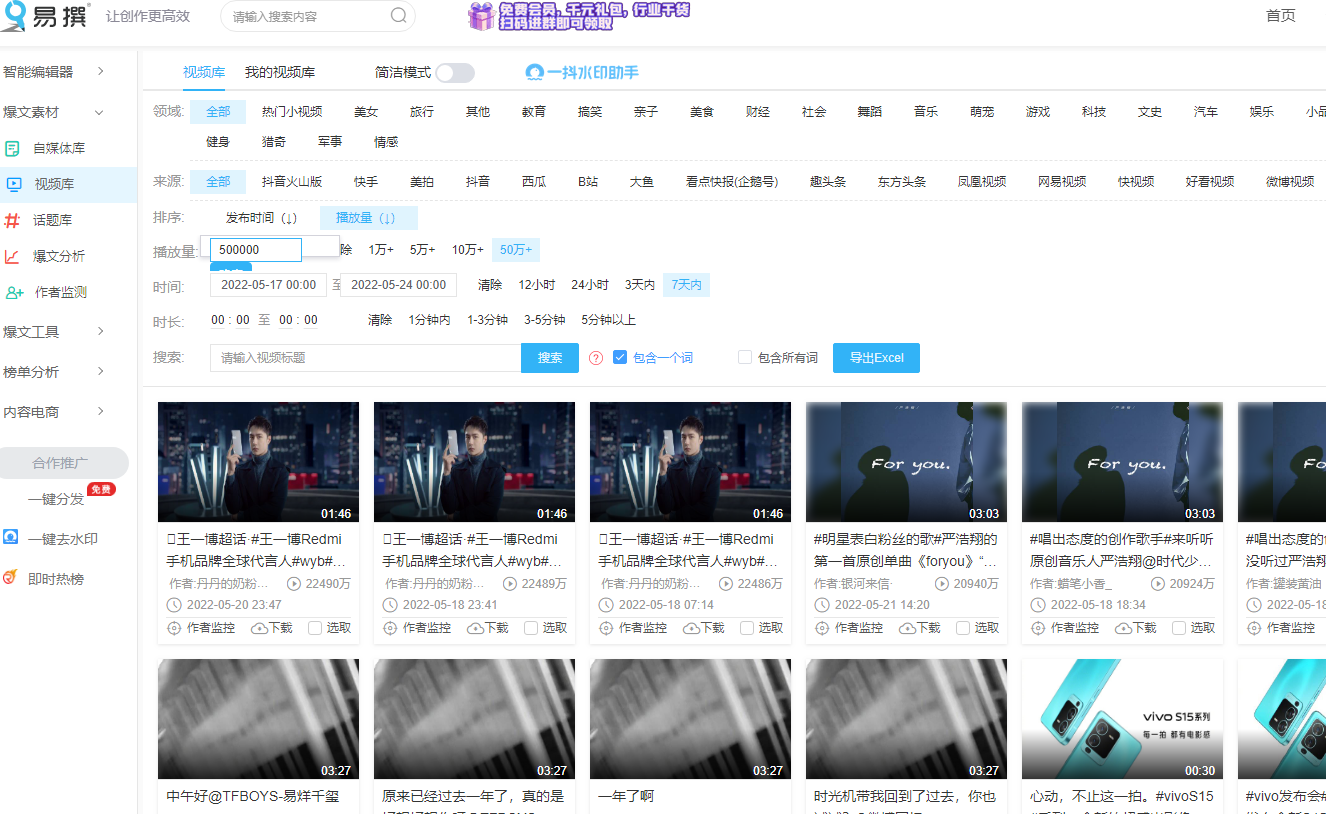Uncheck the 包含一个词 checkbox

pos(620,357)
